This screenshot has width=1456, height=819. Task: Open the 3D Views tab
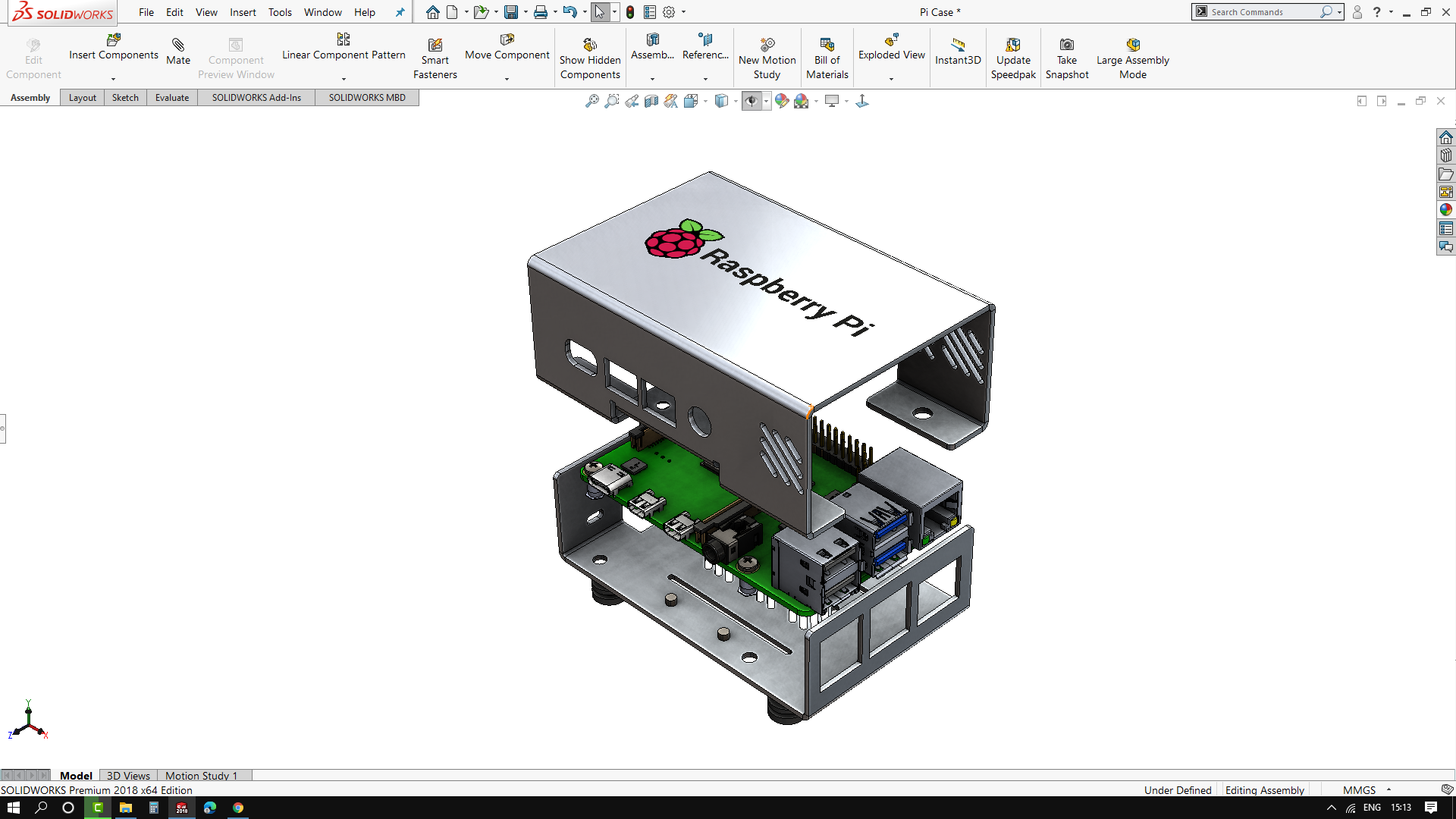coord(128,775)
